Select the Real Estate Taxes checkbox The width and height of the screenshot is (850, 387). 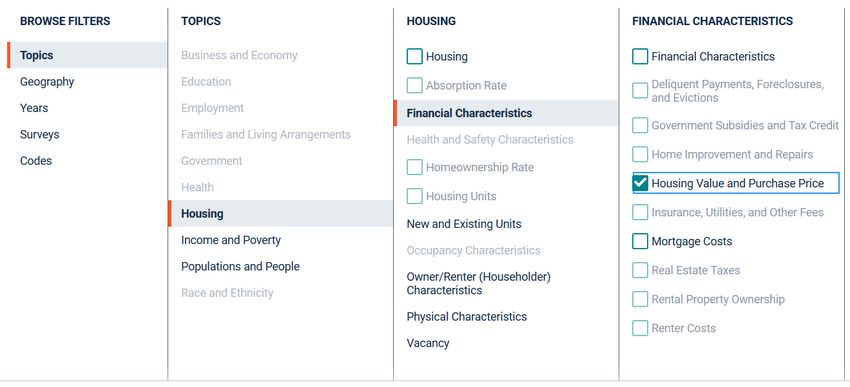(x=640, y=270)
